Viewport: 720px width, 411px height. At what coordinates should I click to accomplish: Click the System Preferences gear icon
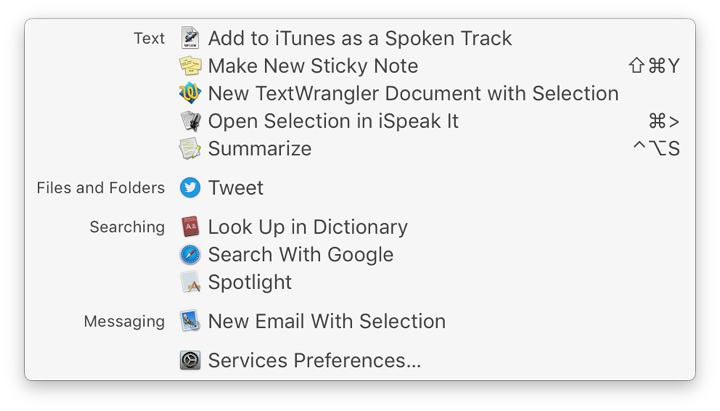point(190,360)
